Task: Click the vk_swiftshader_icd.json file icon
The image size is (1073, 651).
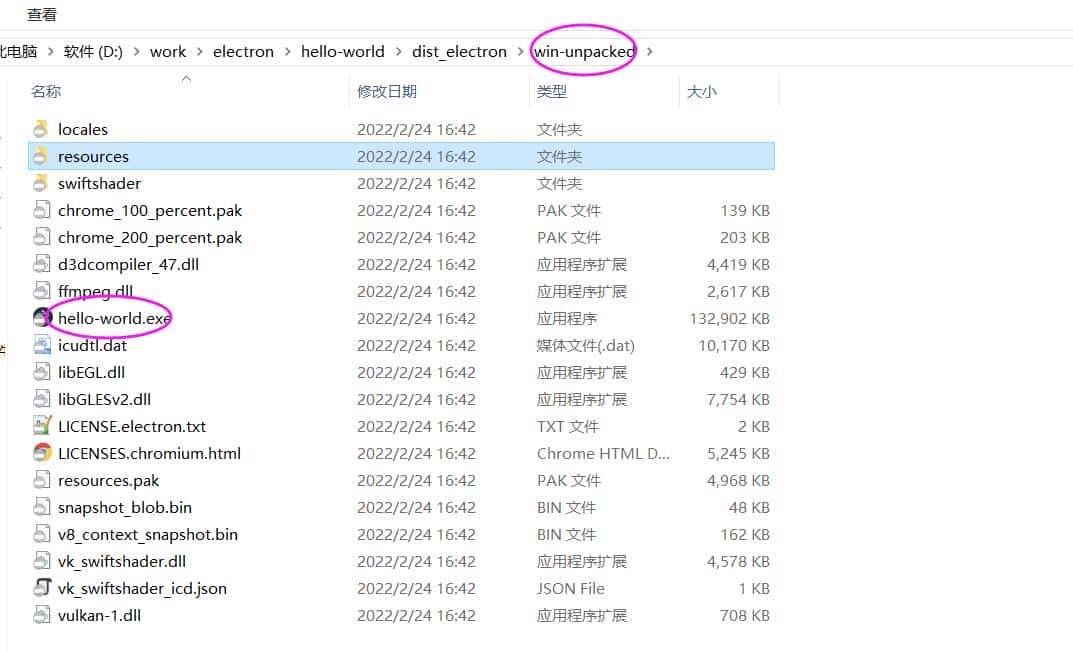Action: point(41,588)
